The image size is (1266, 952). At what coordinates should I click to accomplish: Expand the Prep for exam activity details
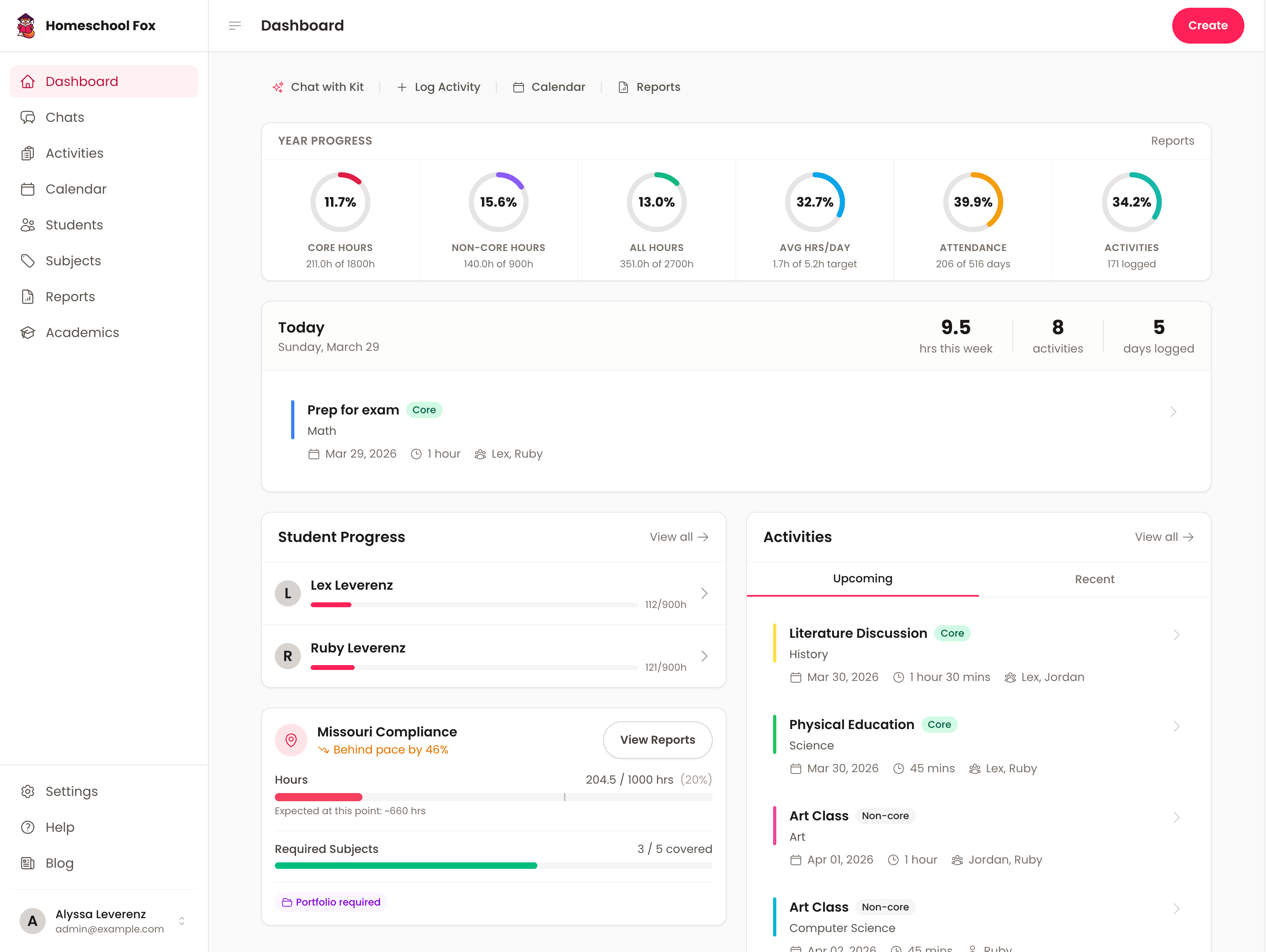(x=1174, y=411)
